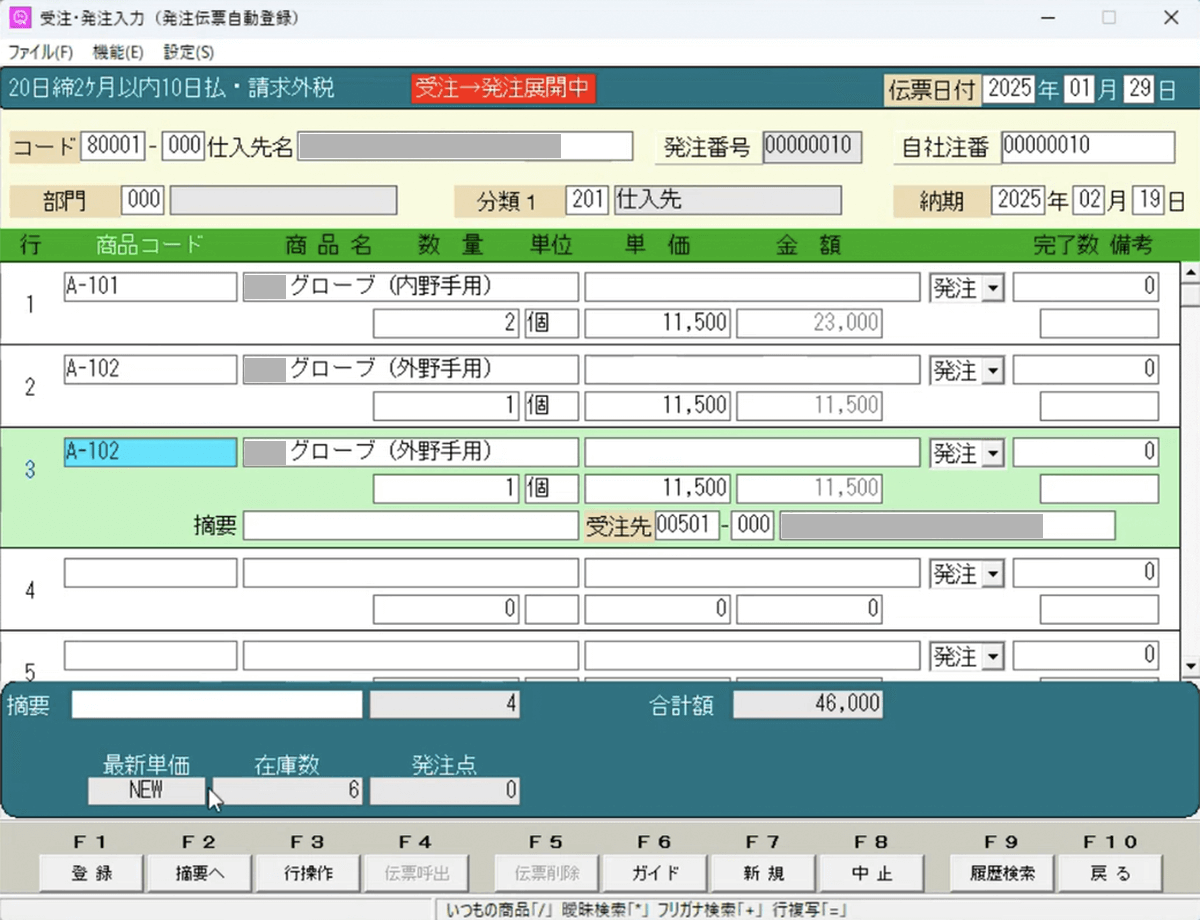
Task: Click the 摘要へ button
Action: 198,873
